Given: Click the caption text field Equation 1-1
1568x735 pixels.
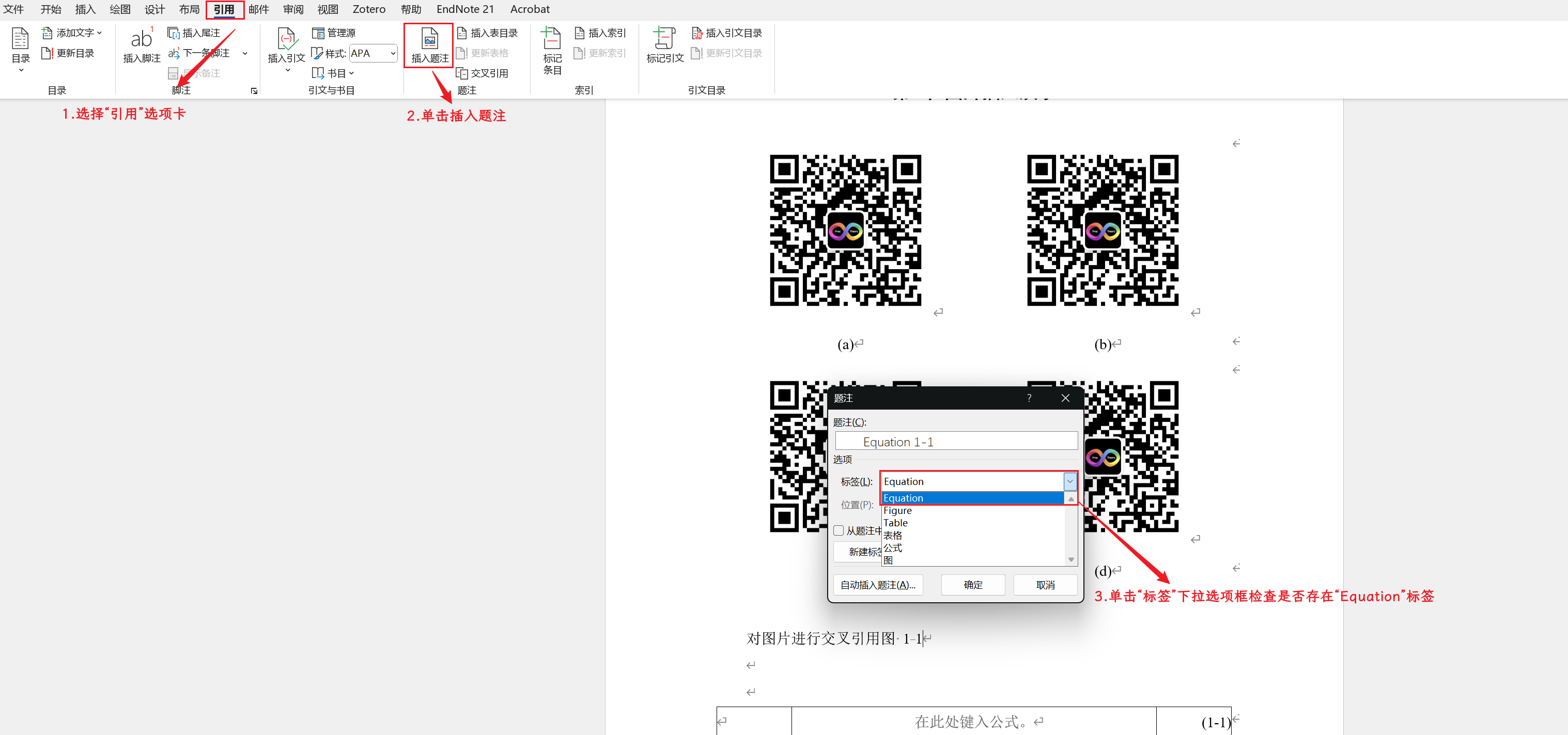Looking at the screenshot, I should (956, 442).
